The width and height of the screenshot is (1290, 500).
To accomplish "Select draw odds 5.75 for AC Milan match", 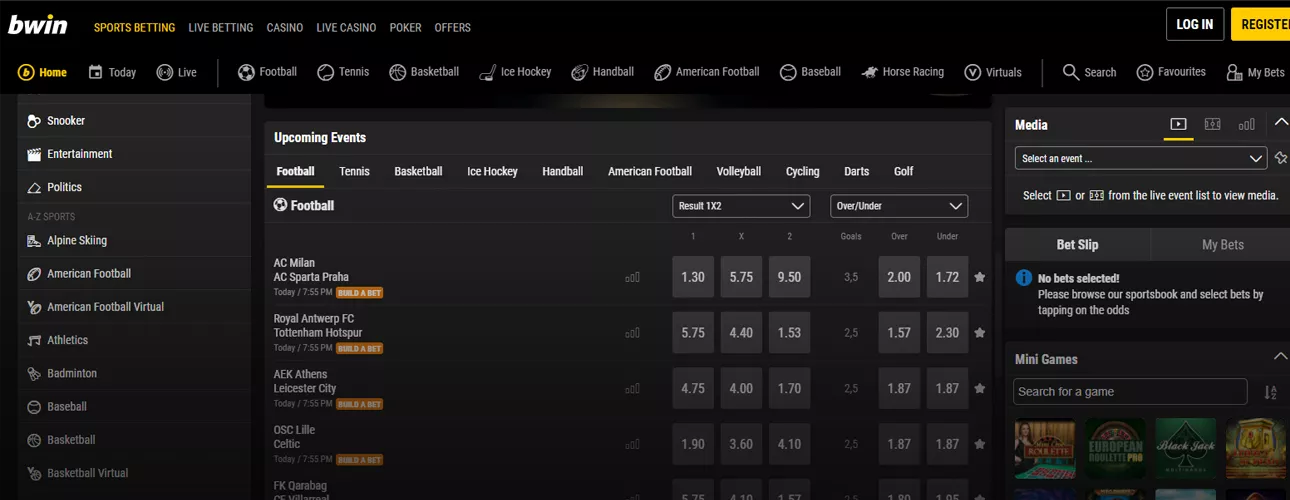I will pos(741,277).
